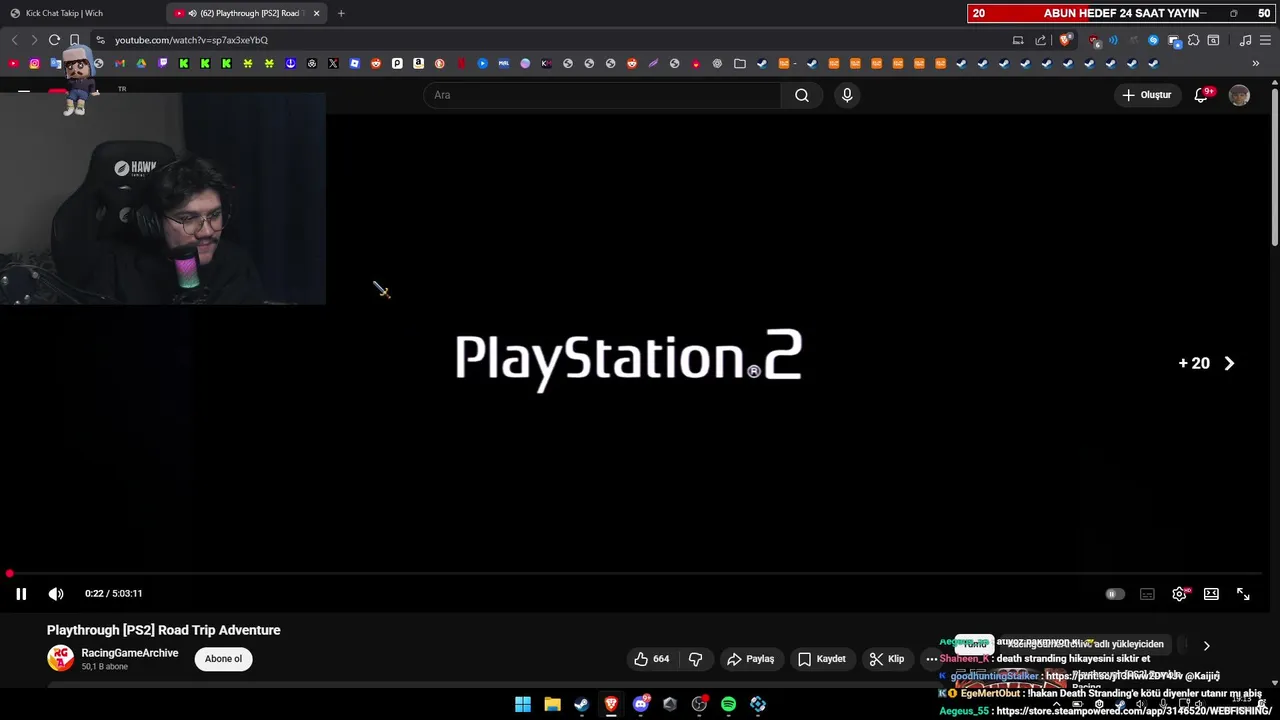Open the Instagram bookmark
The height and width of the screenshot is (720, 1280).
pos(34,64)
